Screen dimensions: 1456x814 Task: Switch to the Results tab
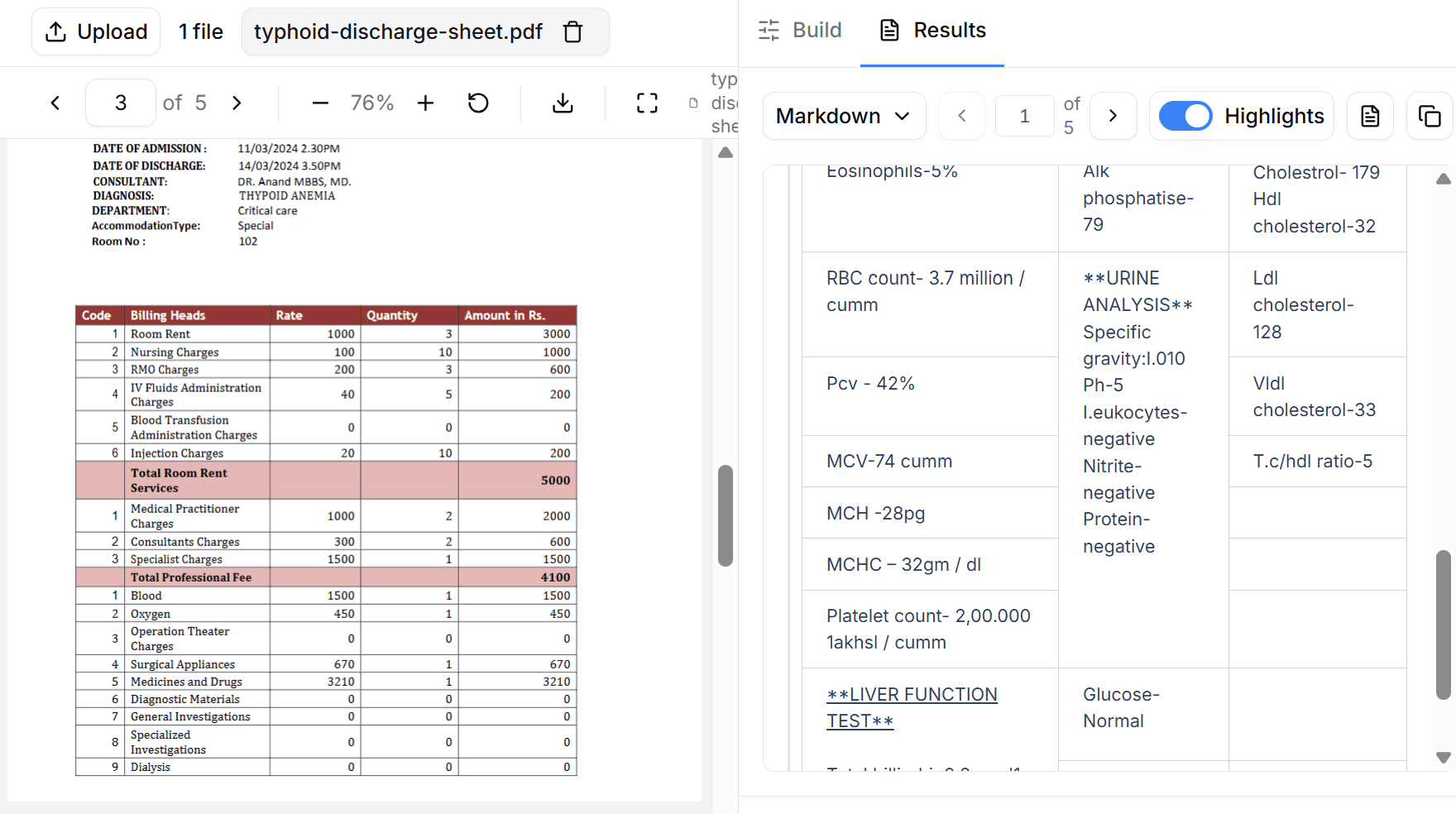932,30
